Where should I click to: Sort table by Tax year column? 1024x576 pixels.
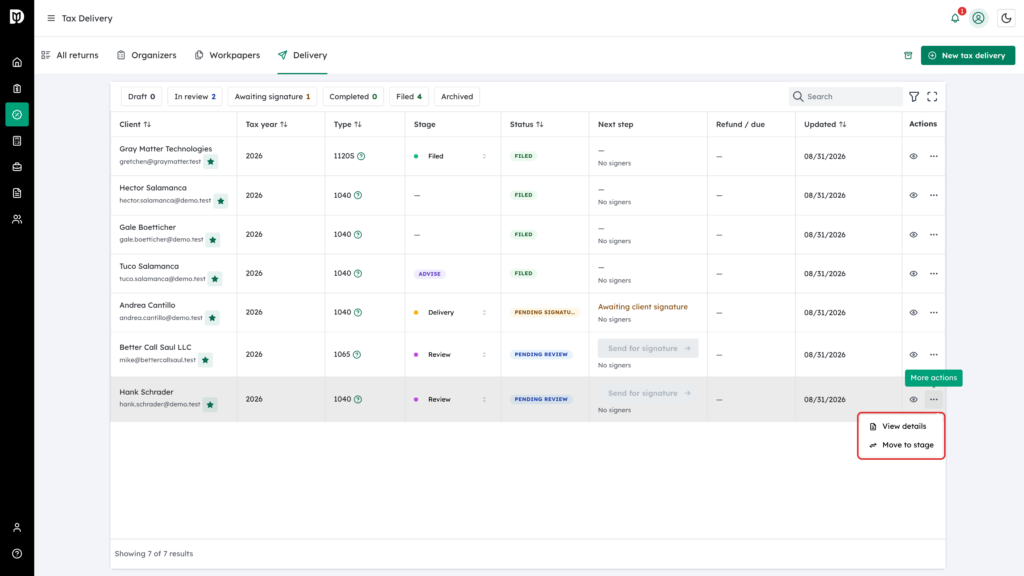pyautogui.click(x=266, y=124)
